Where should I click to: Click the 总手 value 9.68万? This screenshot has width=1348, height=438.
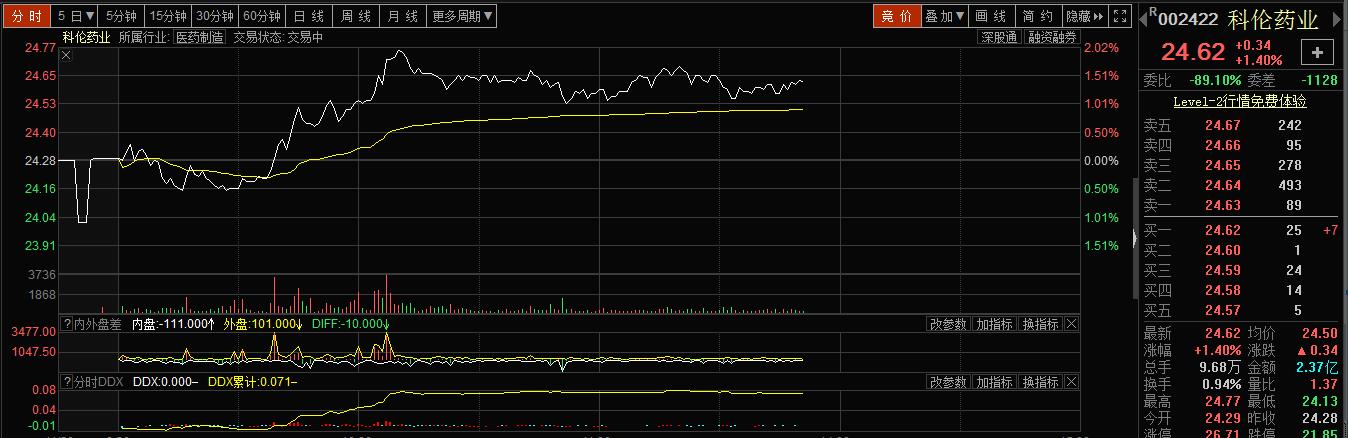click(x=1220, y=367)
